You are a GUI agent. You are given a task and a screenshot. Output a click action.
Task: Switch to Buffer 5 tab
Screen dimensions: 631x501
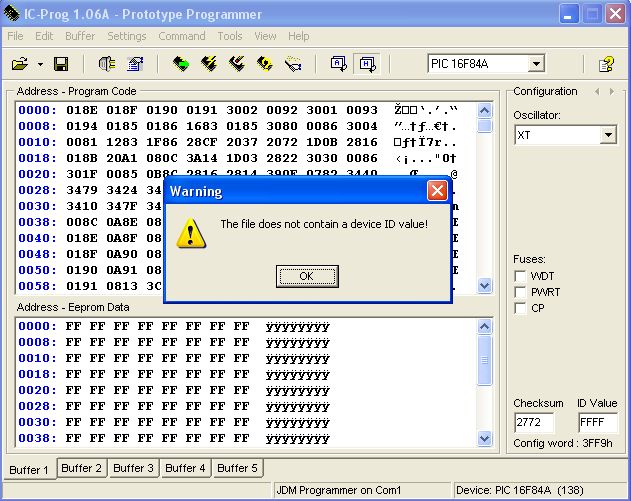(x=237, y=468)
